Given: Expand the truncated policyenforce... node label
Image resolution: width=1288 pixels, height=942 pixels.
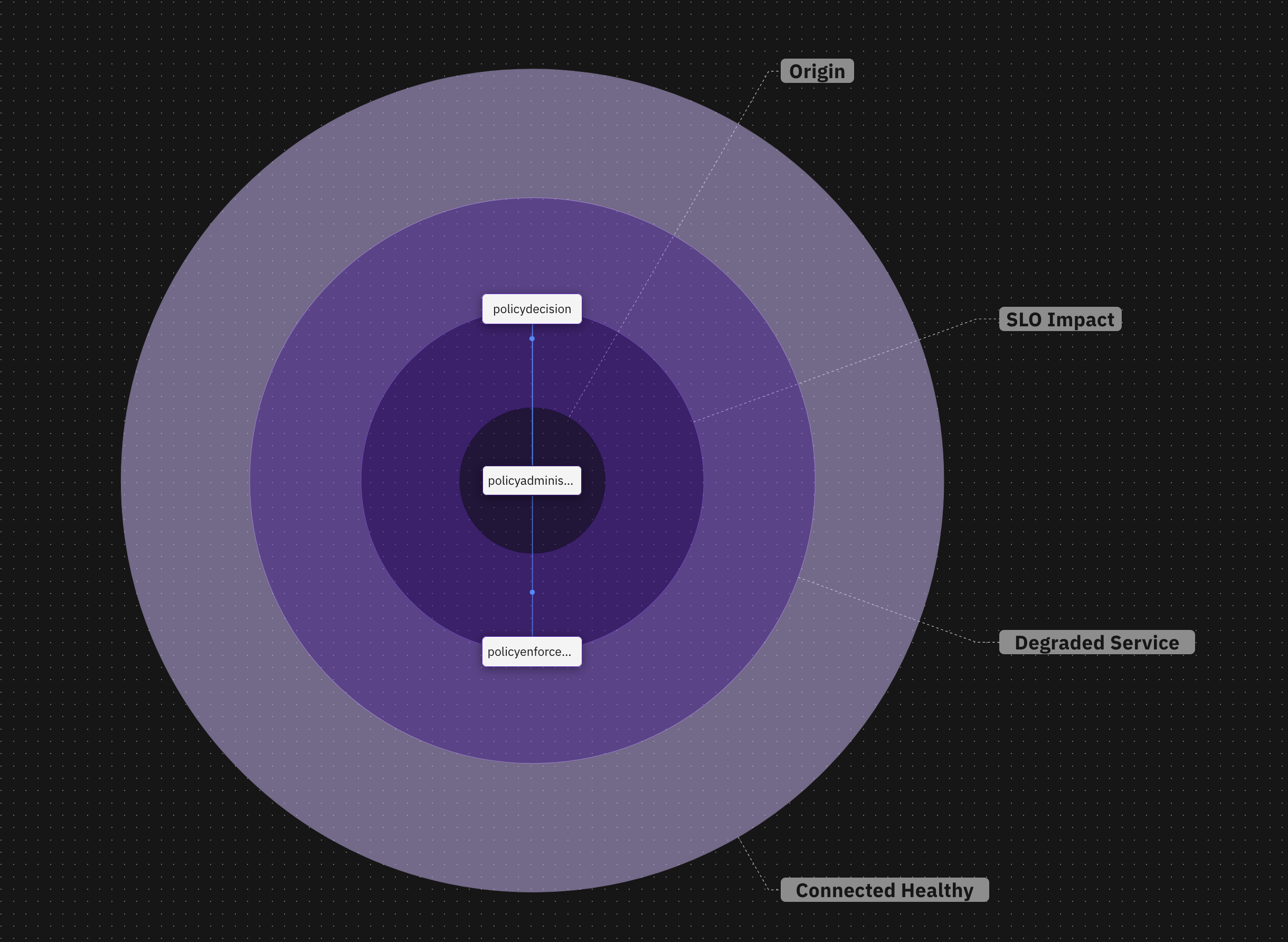Looking at the screenshot, I should 532,651.
